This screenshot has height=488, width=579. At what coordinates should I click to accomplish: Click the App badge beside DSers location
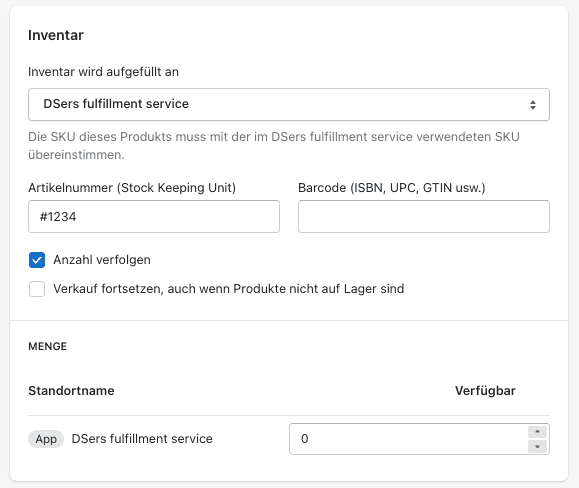(x=46, y=439)
